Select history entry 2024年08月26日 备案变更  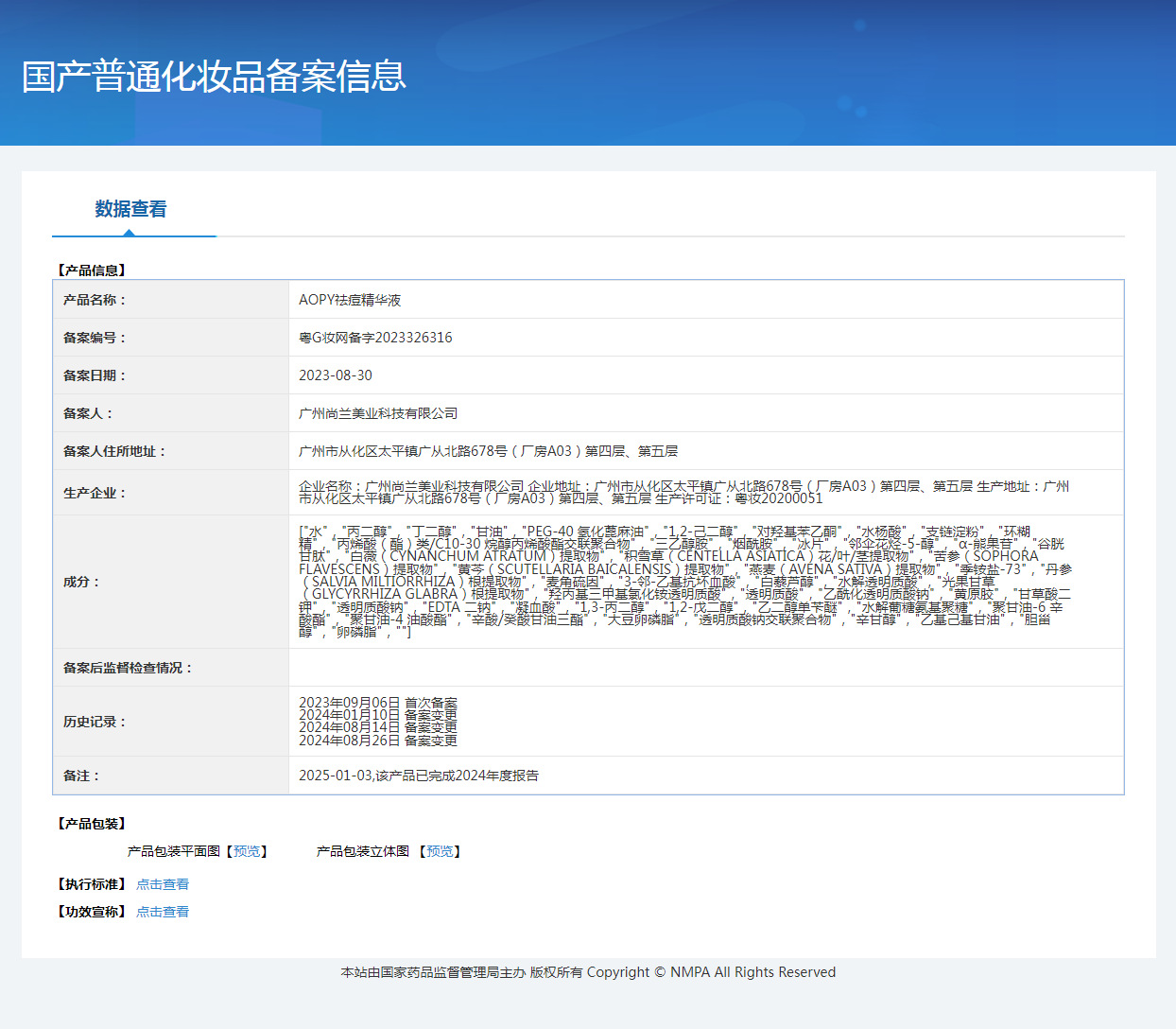(x=377, y=740)
